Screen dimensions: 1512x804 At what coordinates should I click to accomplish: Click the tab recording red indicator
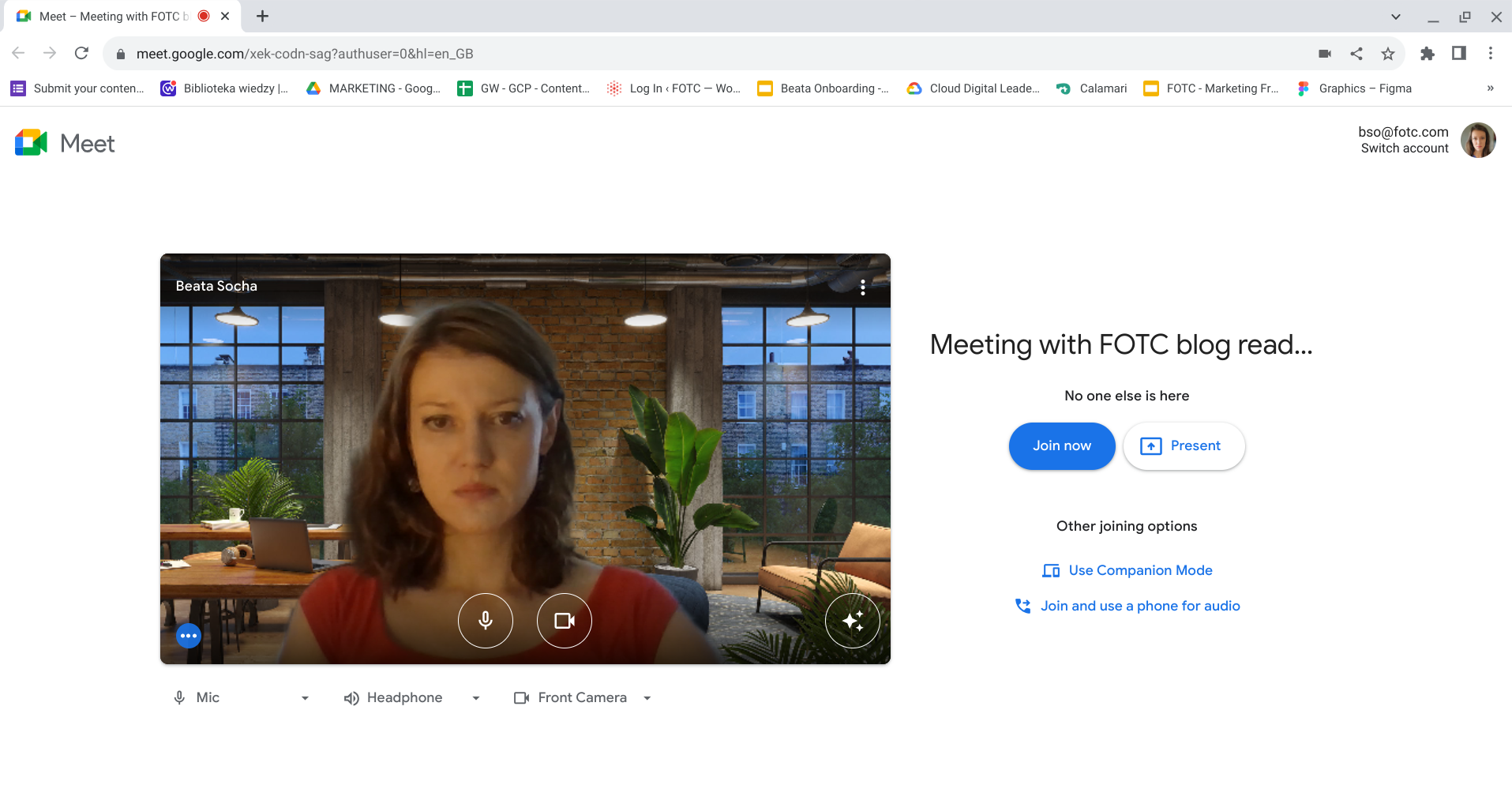204,16
